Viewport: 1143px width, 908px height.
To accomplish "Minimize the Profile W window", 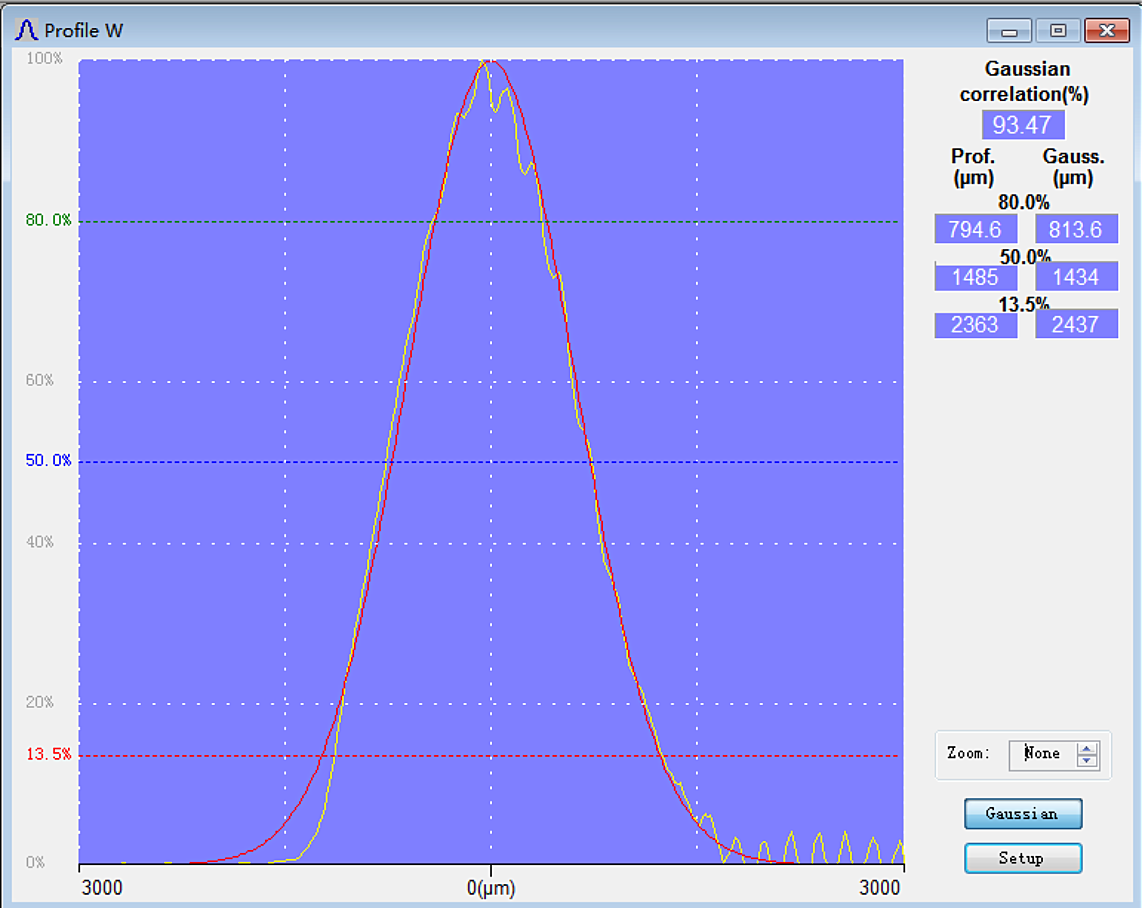I will coord(1009,31).
